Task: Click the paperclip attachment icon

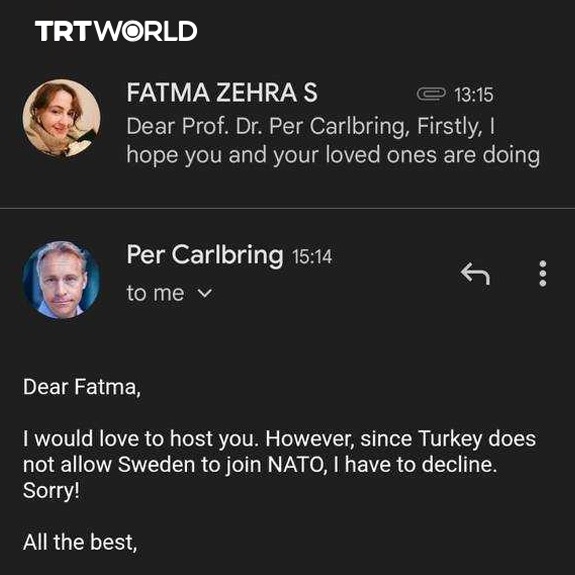Action: [x=431, y=94]
